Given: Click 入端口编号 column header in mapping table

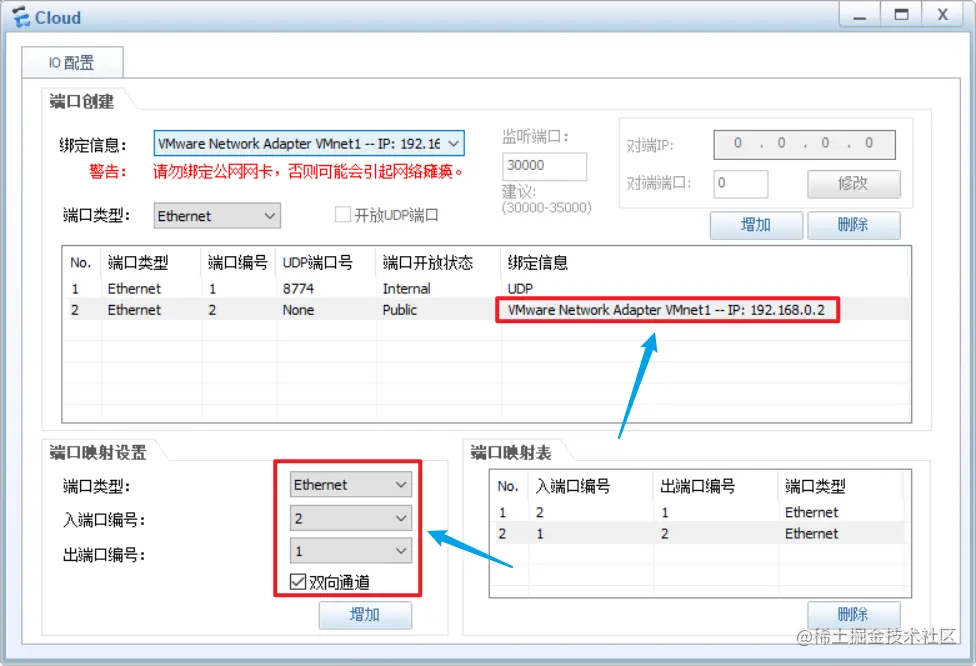Looking at the screenshot, I should (x=573, y=486).
